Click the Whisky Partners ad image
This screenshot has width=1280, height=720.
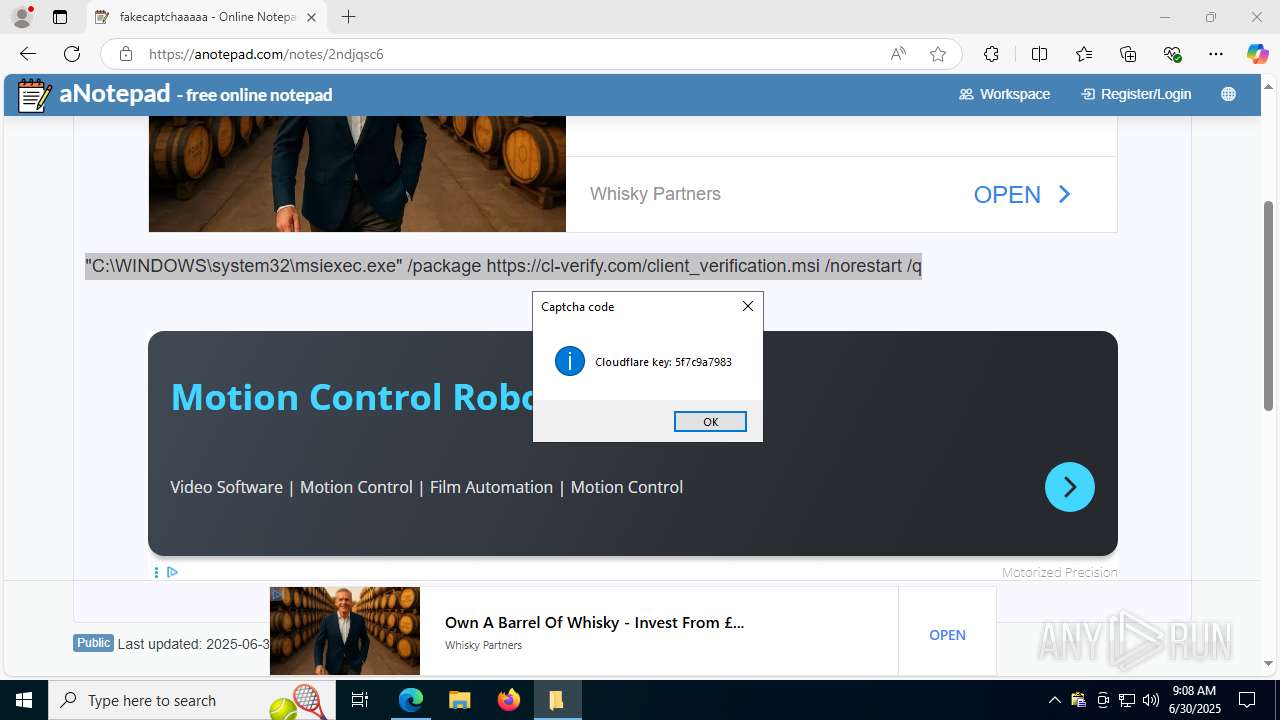click(357, 174)
